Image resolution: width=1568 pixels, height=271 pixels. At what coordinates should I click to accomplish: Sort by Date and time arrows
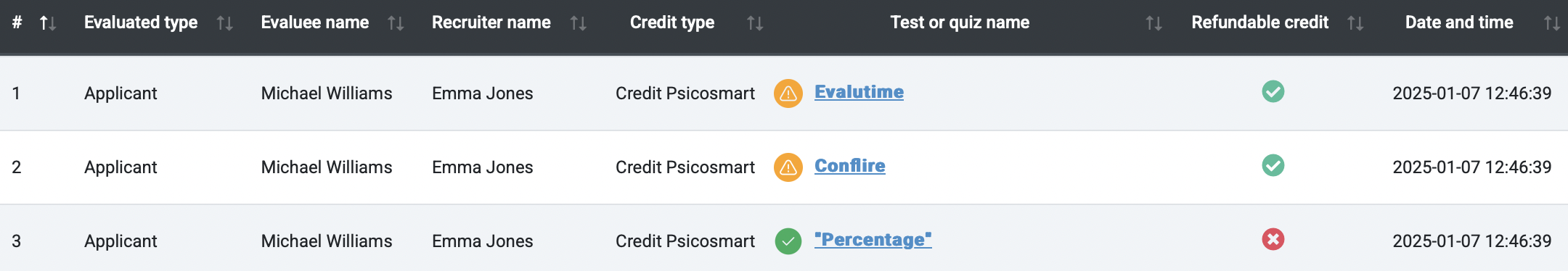(x=1552, y=23)
